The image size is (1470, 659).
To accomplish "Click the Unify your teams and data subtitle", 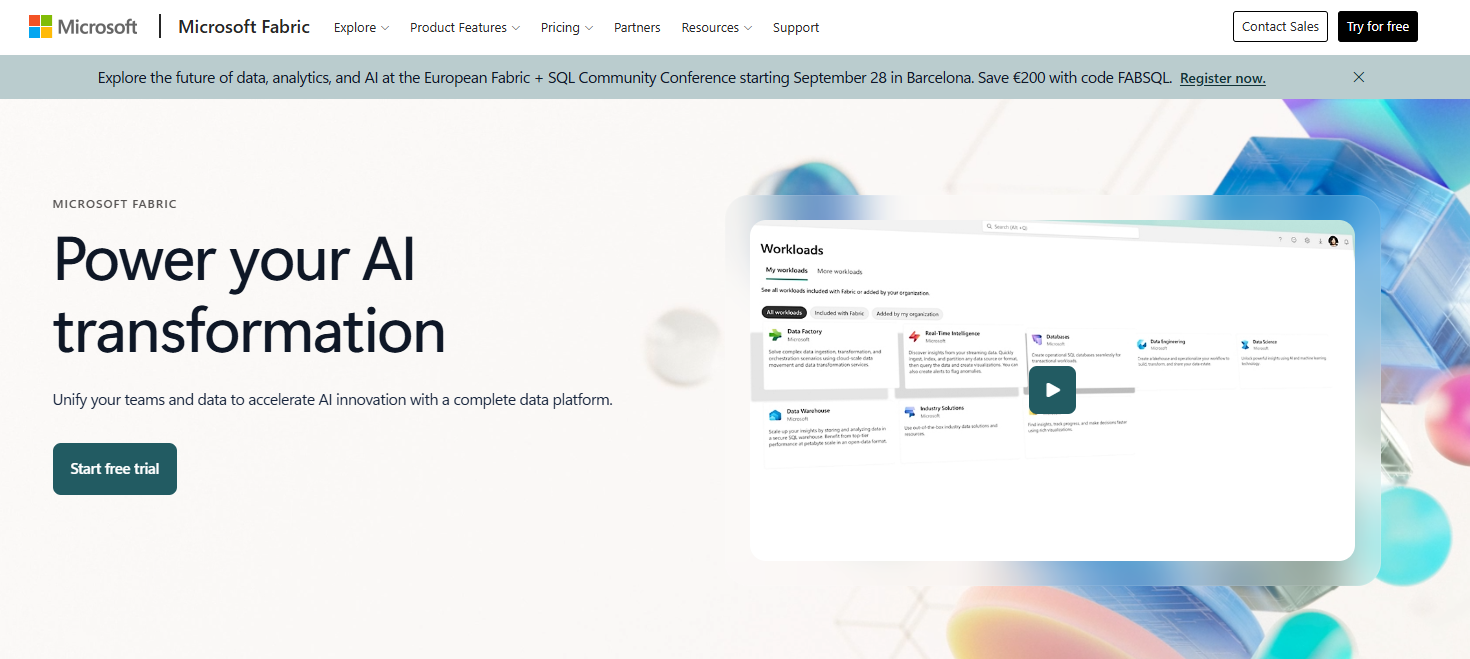I will (333, 400).
